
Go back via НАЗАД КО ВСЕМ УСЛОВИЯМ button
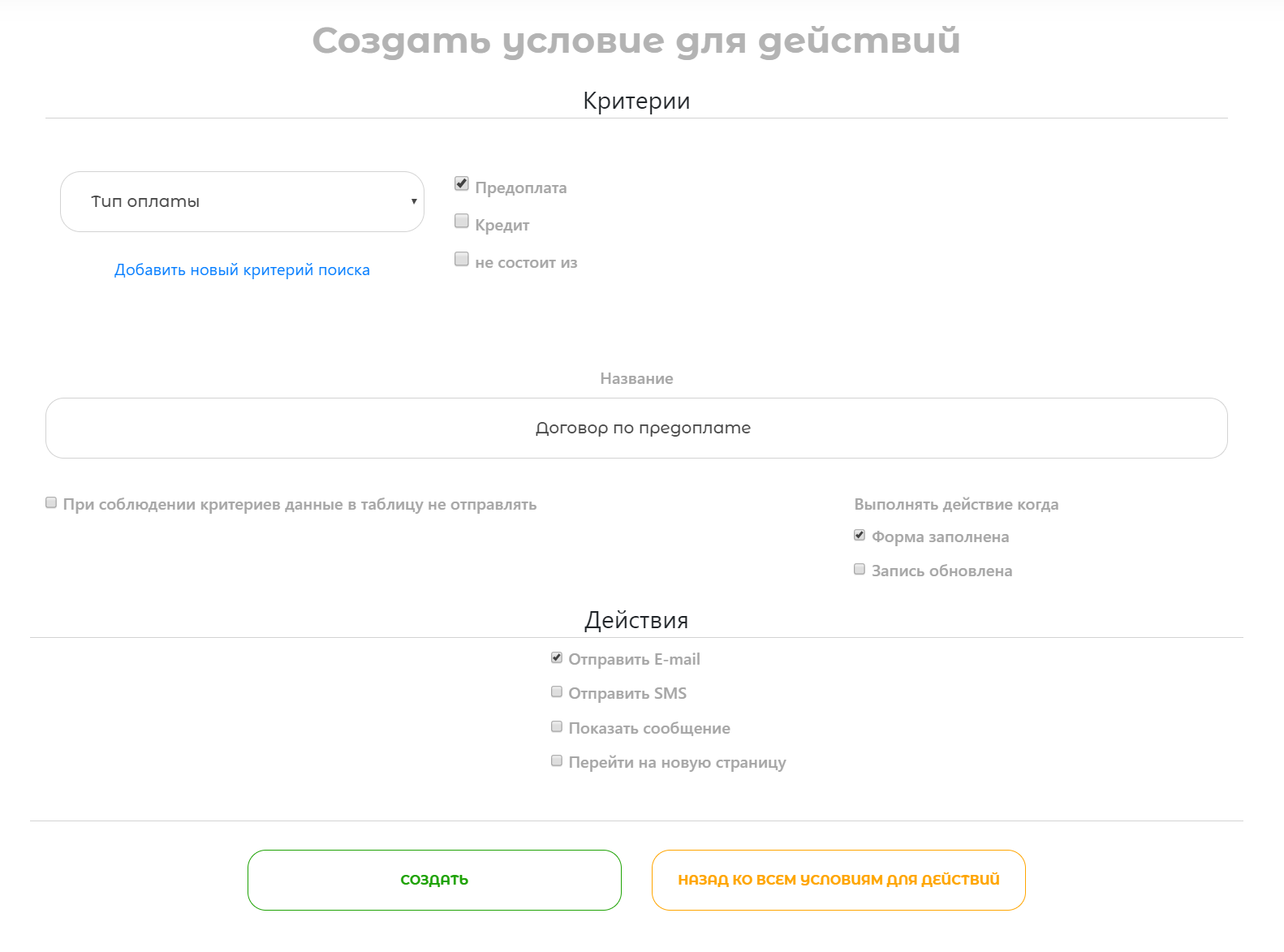(x=838, y=880)
